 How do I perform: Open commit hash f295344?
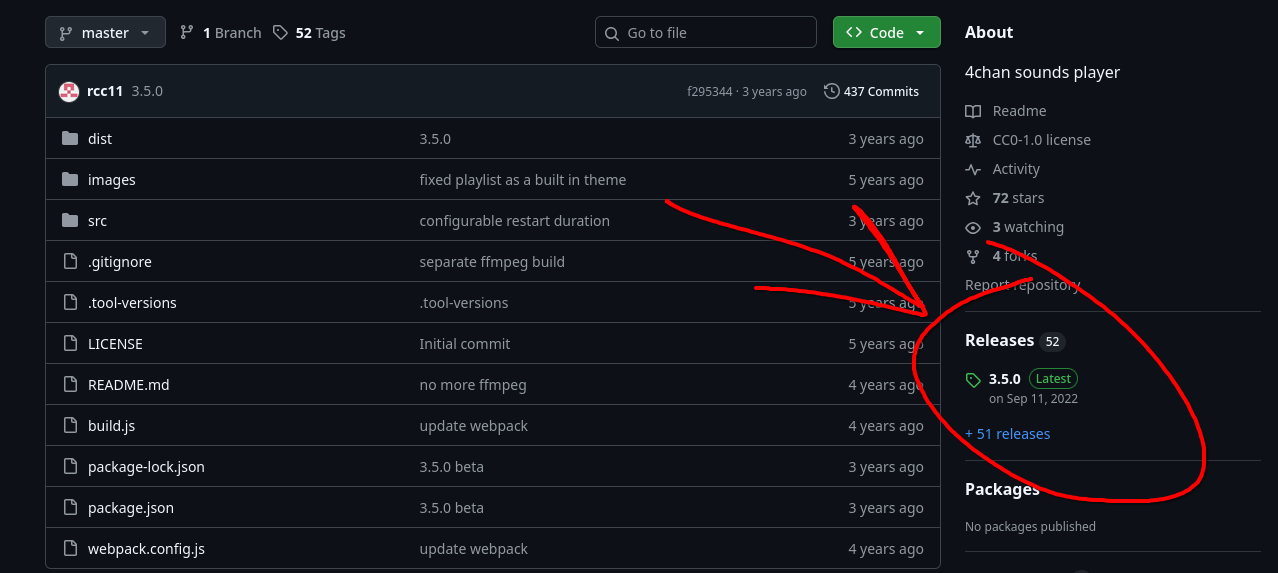tap(709, 91)
